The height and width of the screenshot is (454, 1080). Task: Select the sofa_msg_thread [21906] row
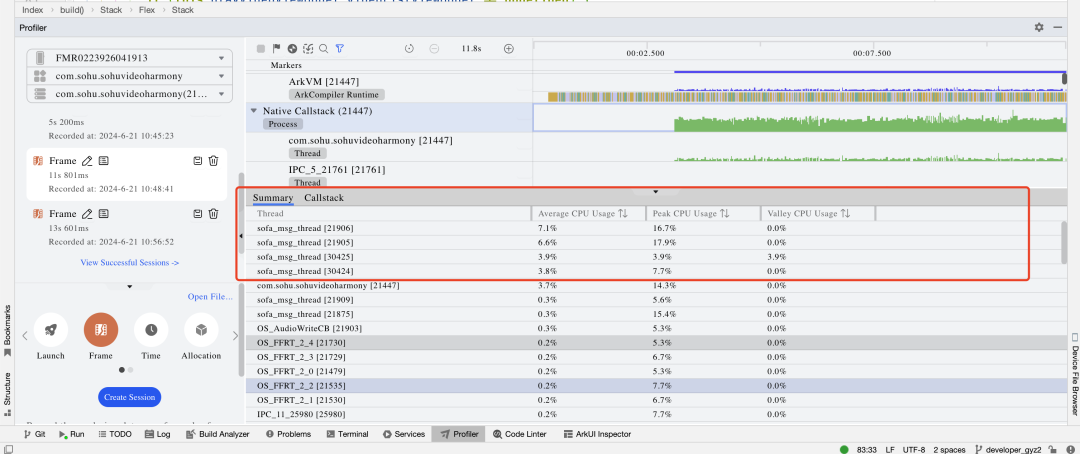tap(656, 227)
